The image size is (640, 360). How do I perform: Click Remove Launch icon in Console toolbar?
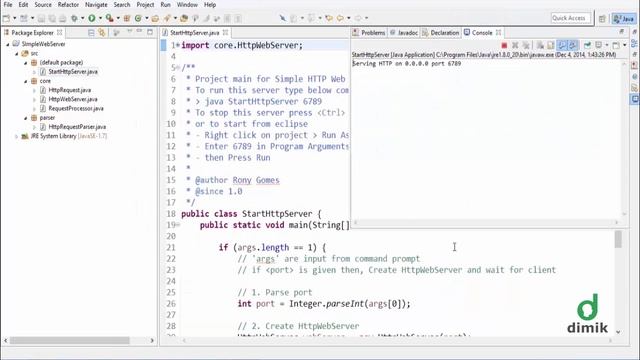[515, 45]
